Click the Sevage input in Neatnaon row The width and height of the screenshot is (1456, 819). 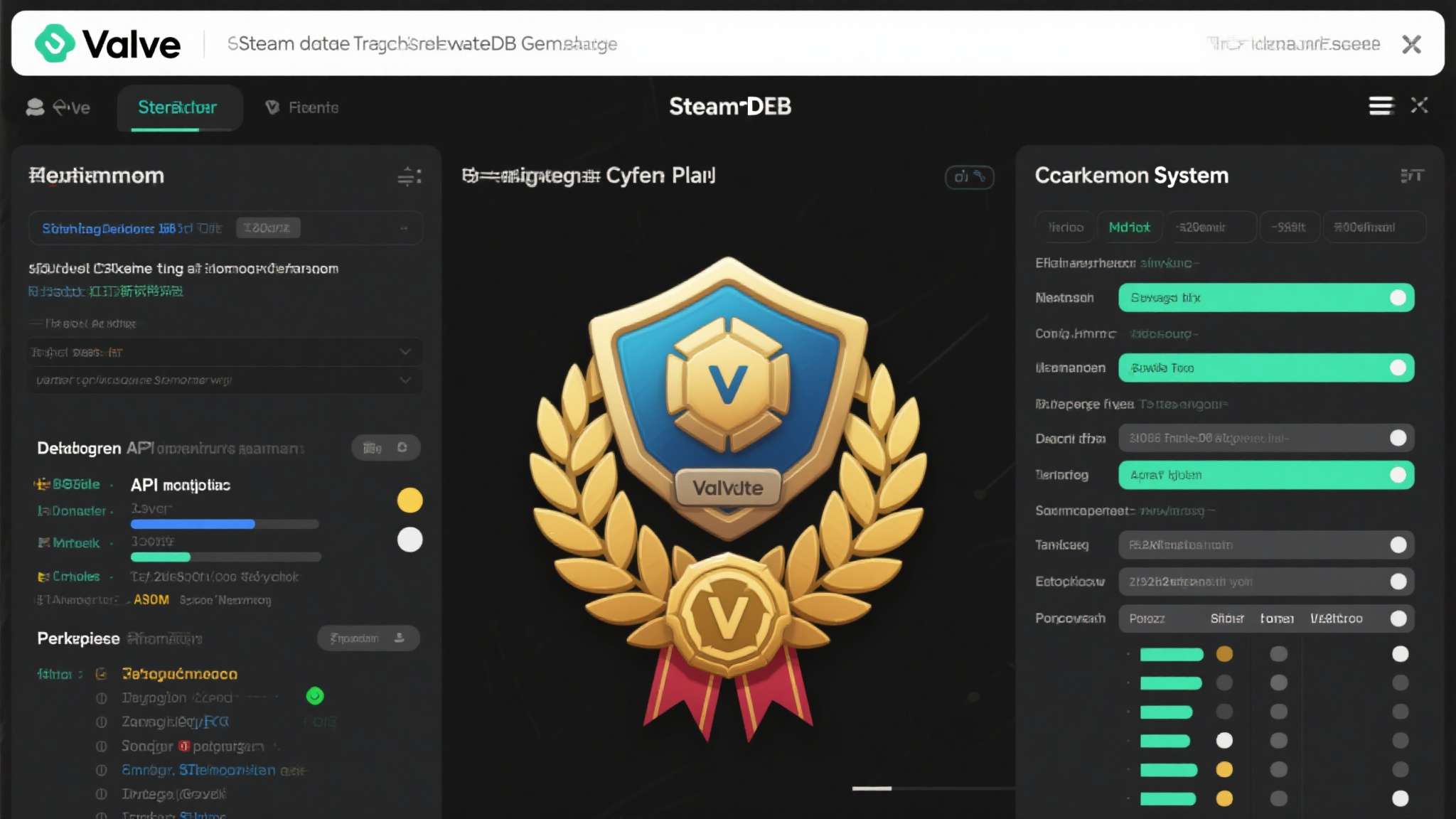tap(1266, 298)
